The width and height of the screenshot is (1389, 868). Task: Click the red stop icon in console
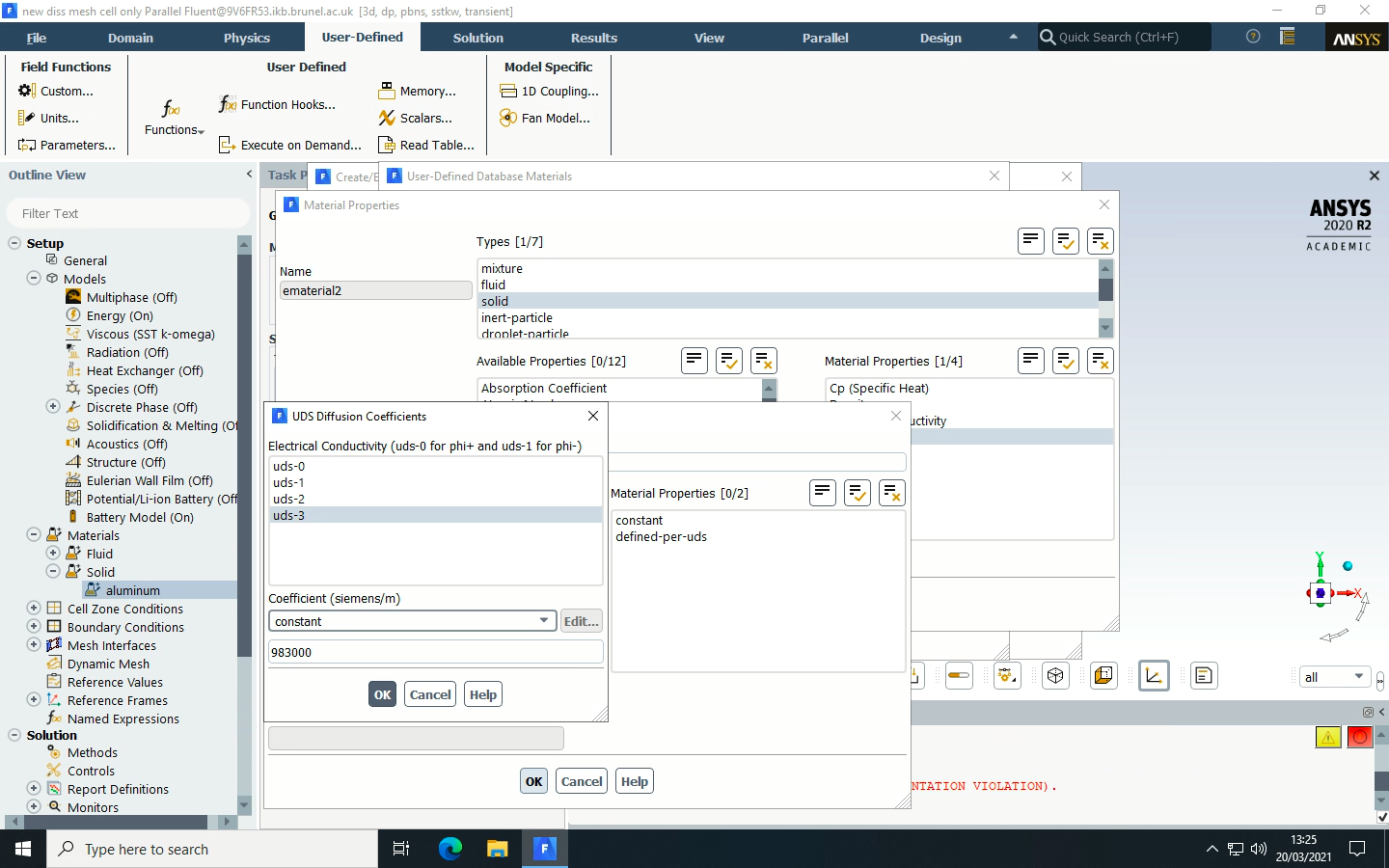click(x=1360, y=737)
